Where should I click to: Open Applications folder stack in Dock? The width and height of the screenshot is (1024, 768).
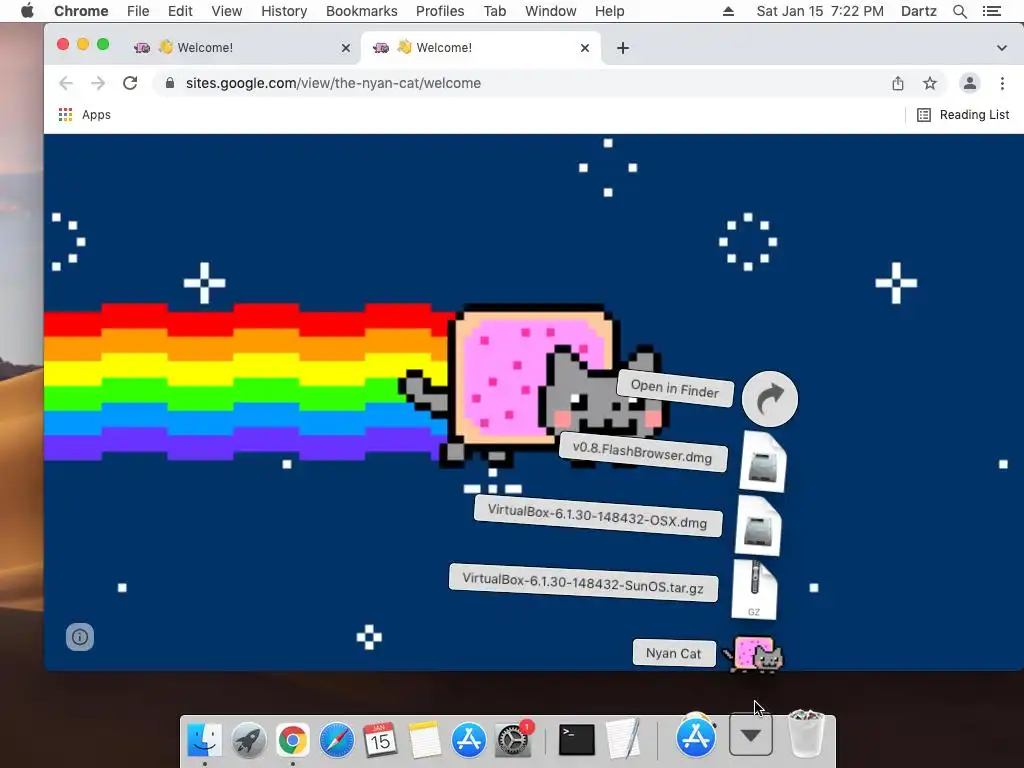[x=696, y=737]
